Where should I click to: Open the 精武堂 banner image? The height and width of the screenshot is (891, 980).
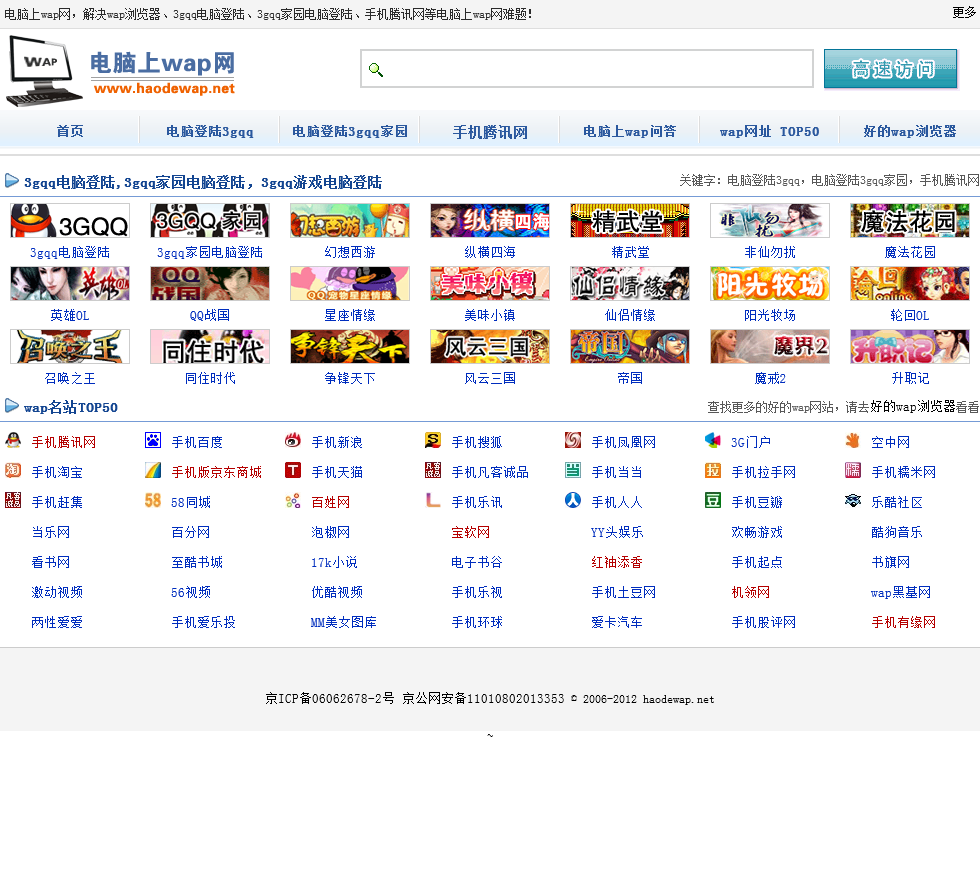pos(630,221)
